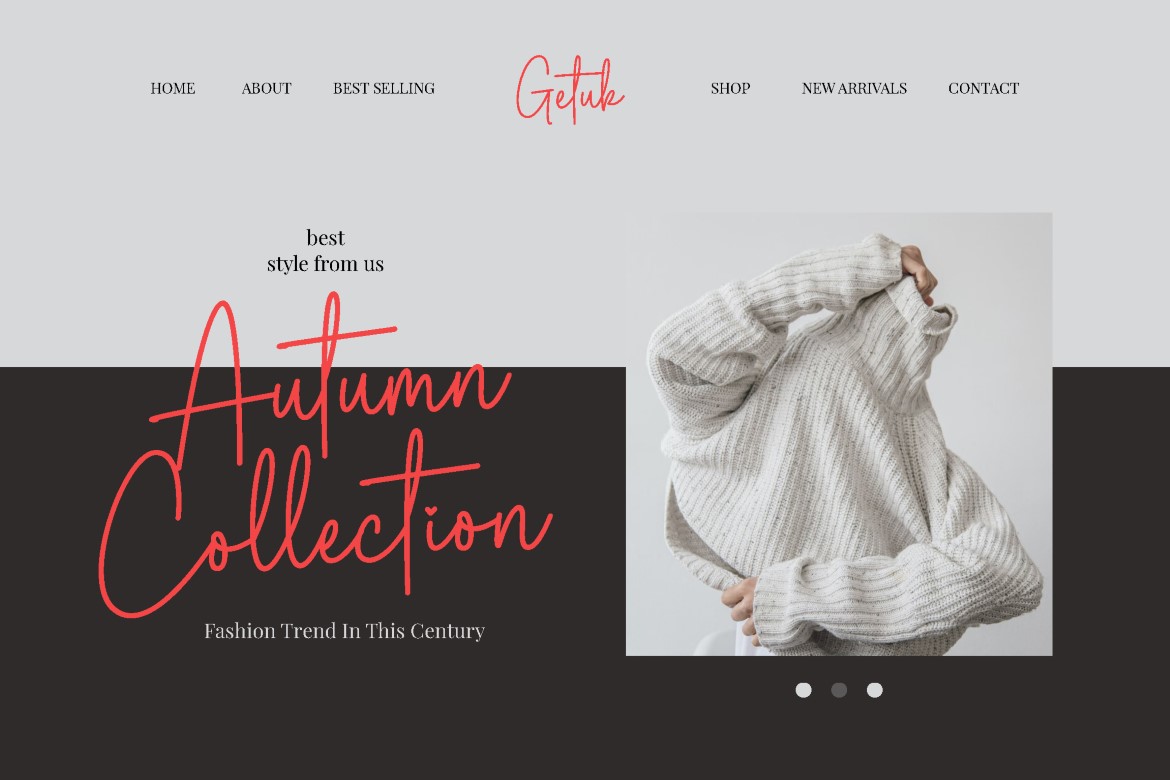Click the Fashion Trend In This Century tagline
The height and width of the screenshot is (780, 1170).
click(344, 631)
